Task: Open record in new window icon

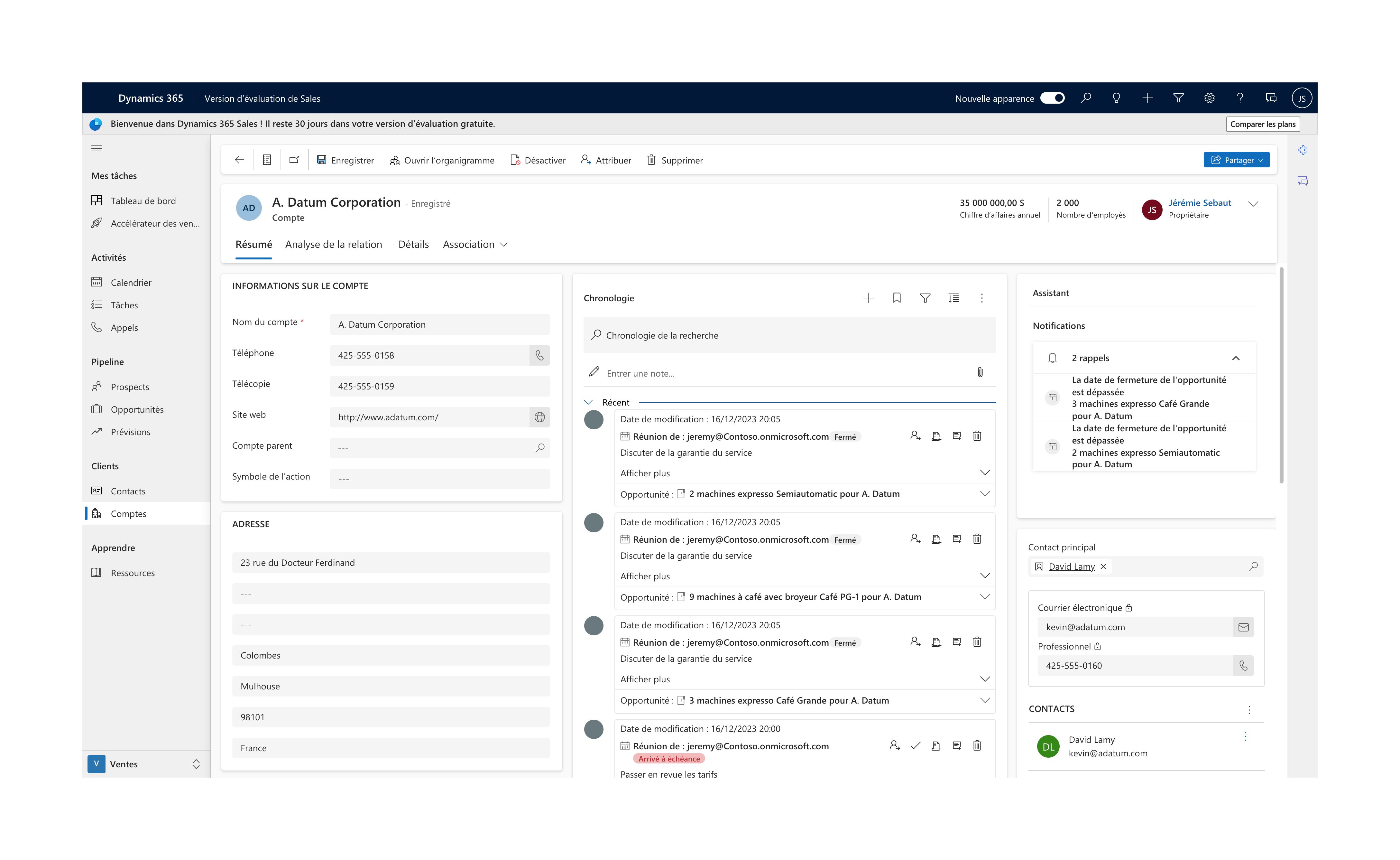Action: pos(294,160)
